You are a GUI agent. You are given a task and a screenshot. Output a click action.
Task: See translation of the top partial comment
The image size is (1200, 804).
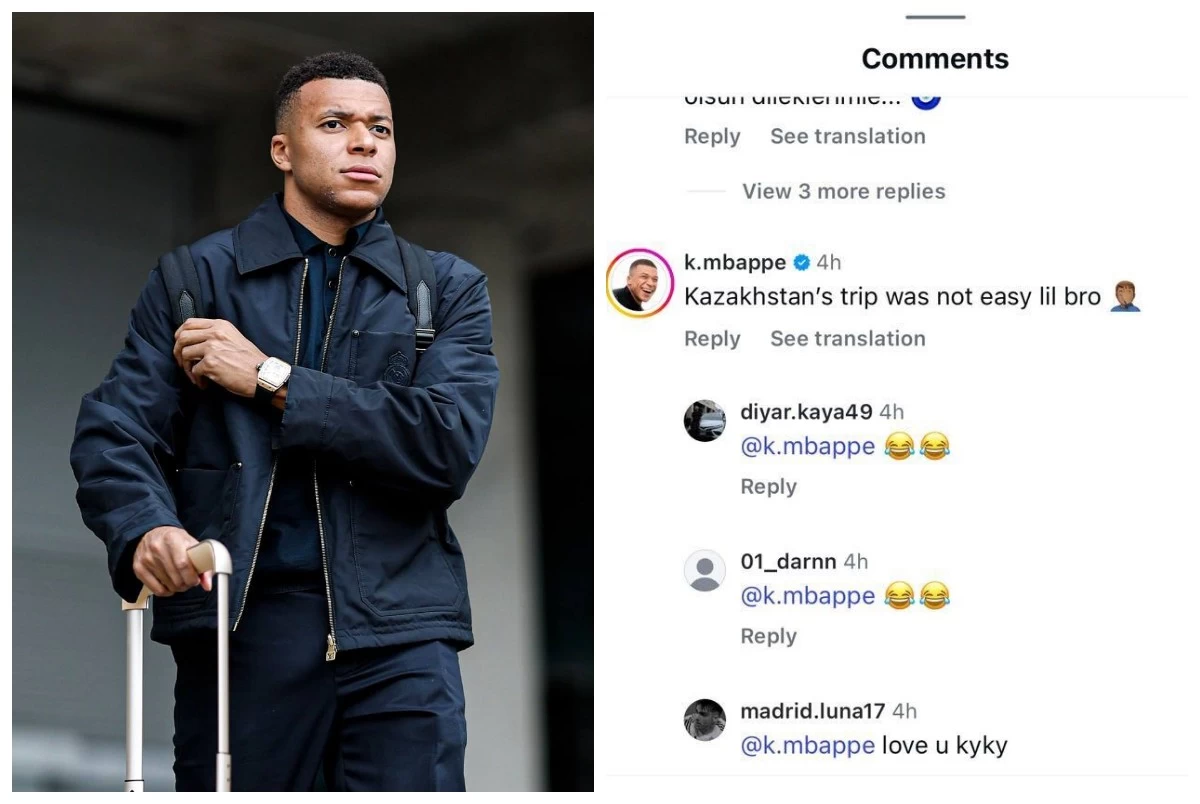[x=847, y=137]
